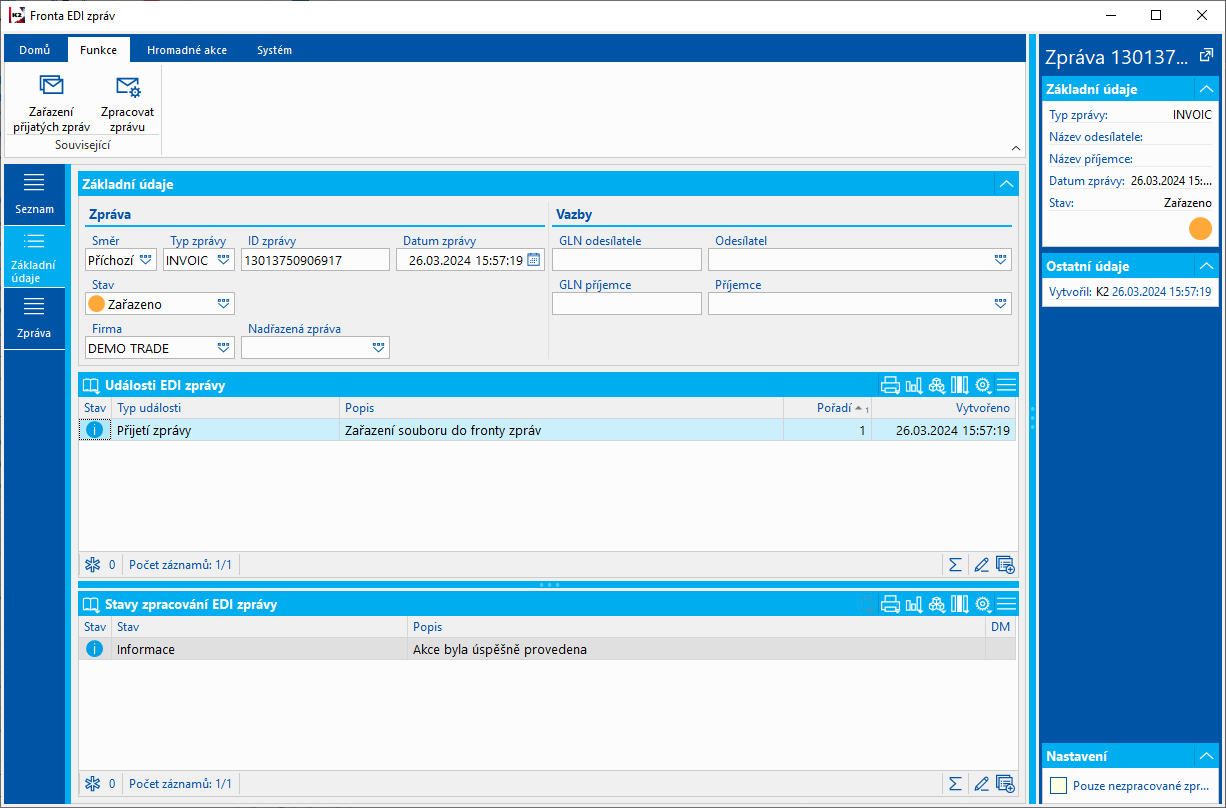Click pencil edit icon under Stavy zpracování grid
Image resolution: width=1226 pixels, height=808 pixels.
[x=981, y=784]
